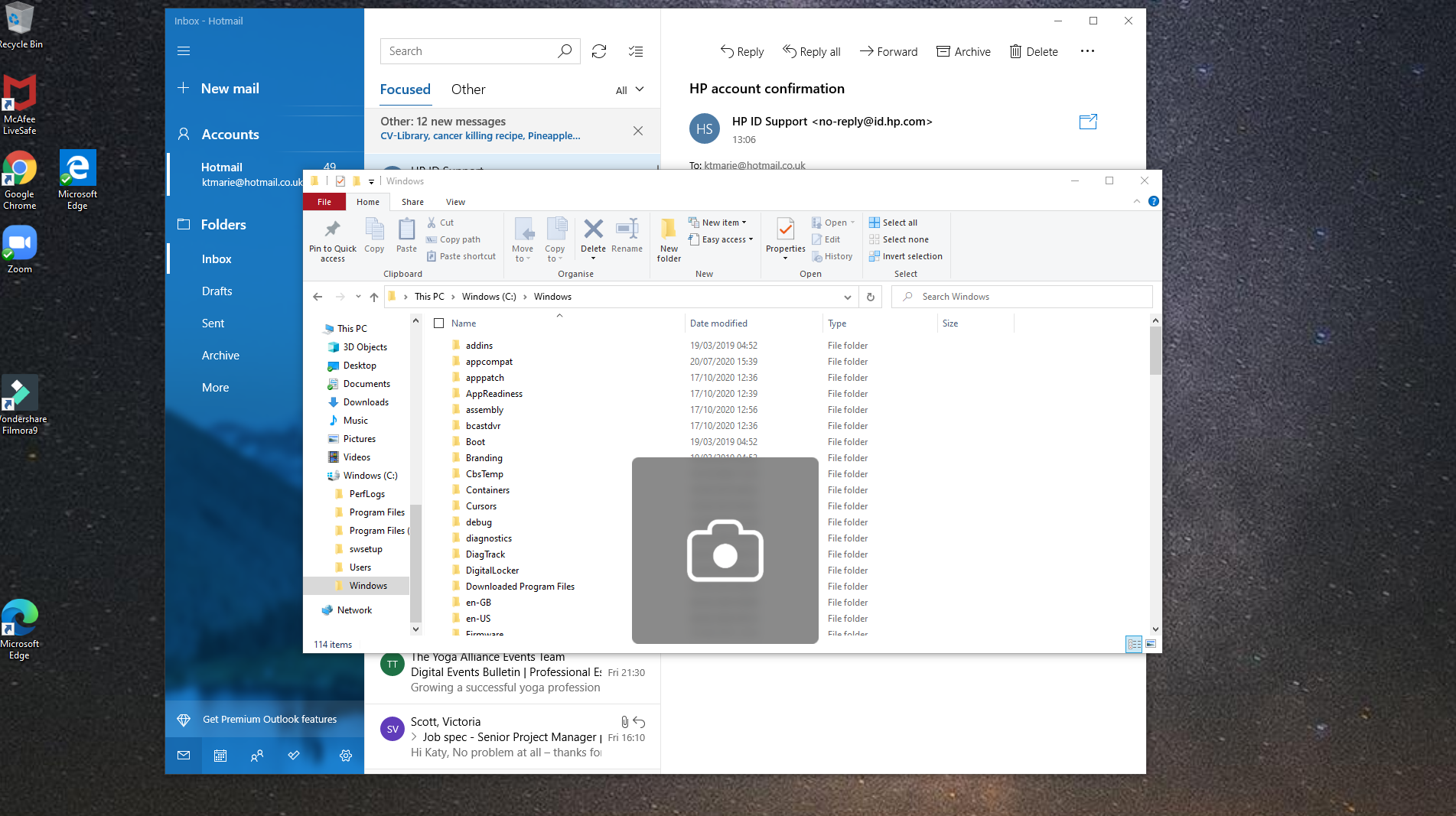
Task: Click the New mail button
Action: click(230, 89)
